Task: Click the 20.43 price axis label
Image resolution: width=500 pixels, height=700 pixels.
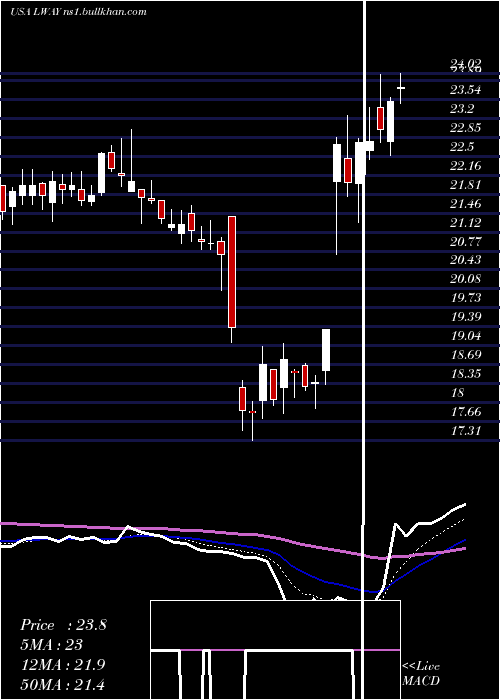Action: click(465, 260)
